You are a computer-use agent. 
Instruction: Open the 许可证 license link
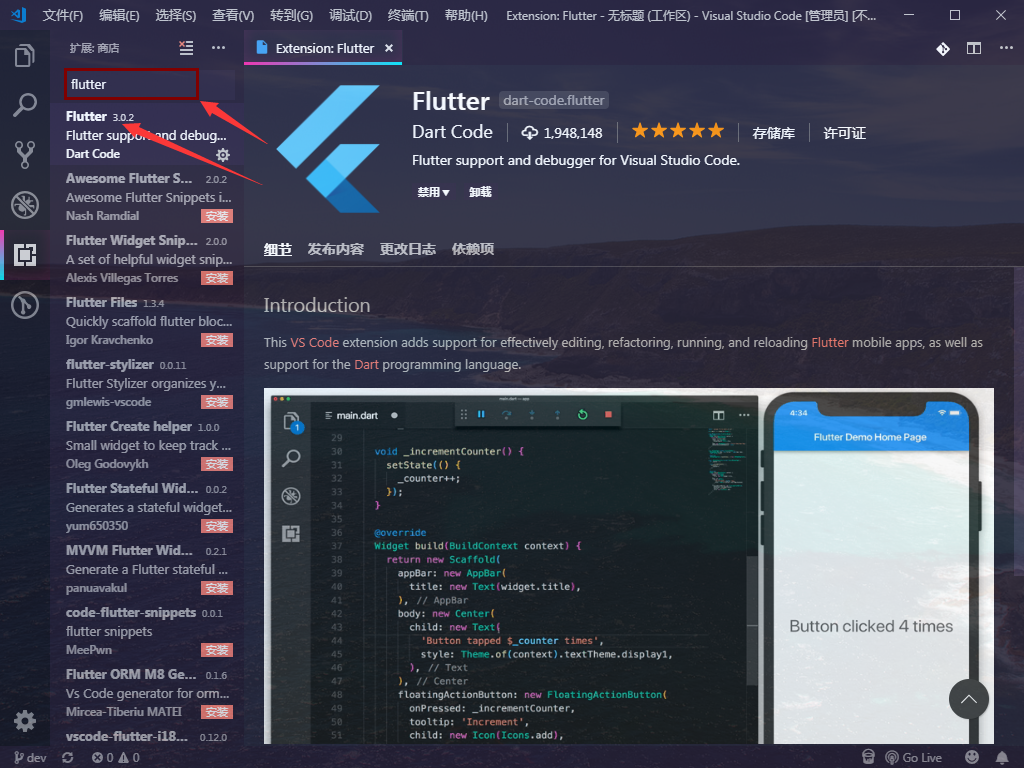[x=844, y=133]
